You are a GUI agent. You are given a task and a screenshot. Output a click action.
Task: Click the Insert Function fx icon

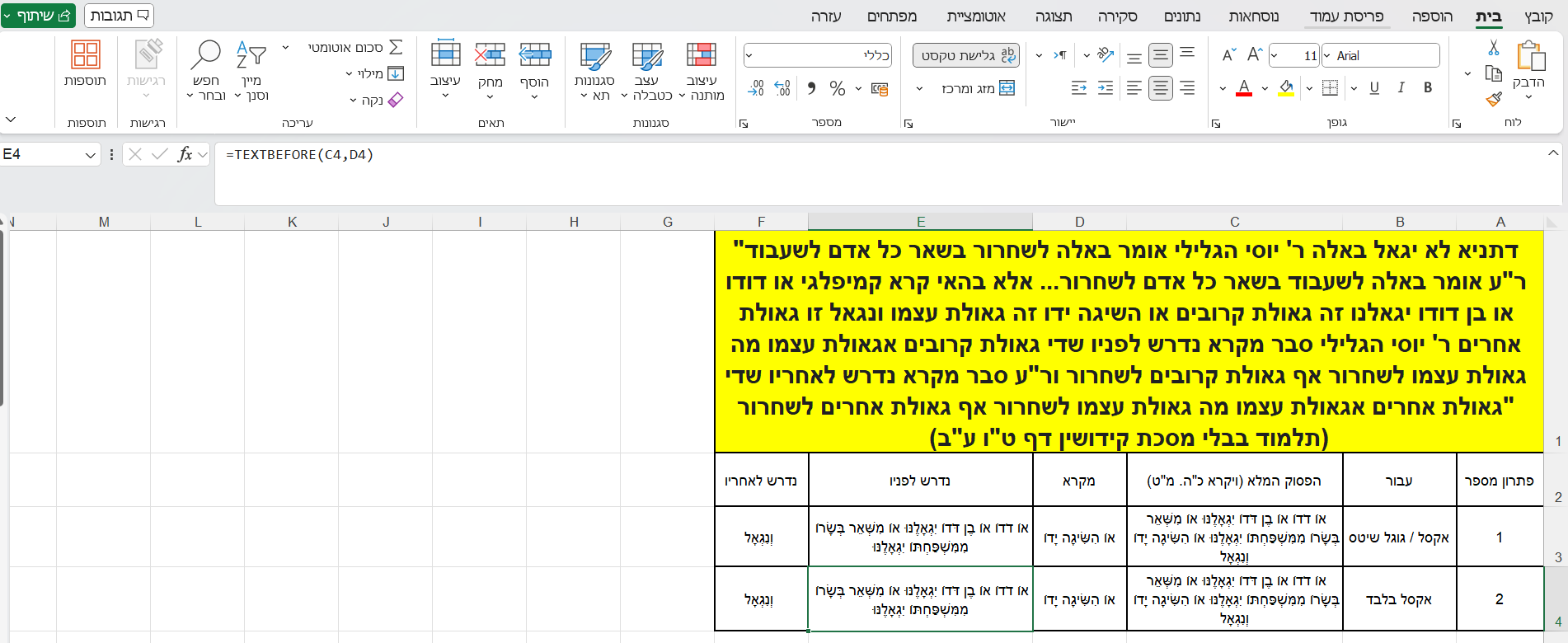pyautogui.click(x=185, y=154)
